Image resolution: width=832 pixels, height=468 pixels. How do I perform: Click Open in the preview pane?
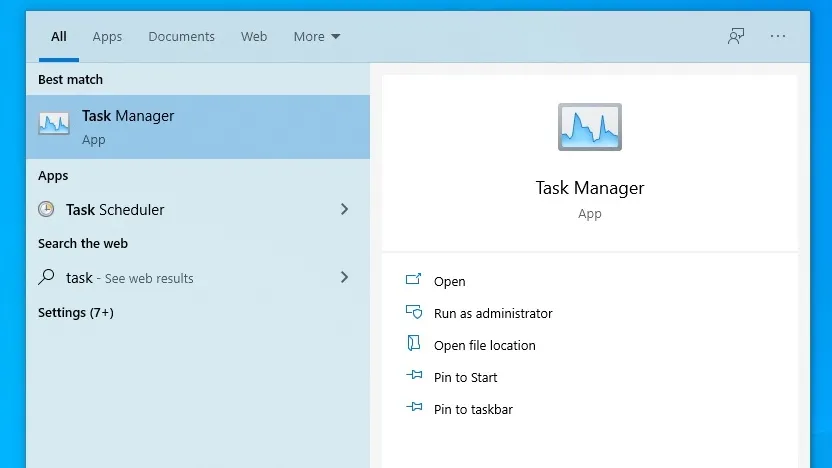449,282
